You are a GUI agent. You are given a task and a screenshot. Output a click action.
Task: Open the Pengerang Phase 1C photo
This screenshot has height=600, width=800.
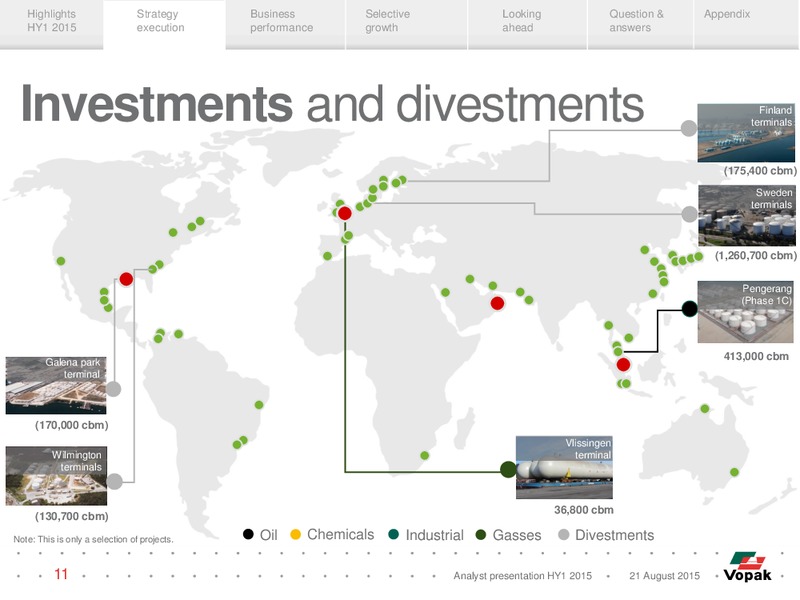tap(745, 312)
